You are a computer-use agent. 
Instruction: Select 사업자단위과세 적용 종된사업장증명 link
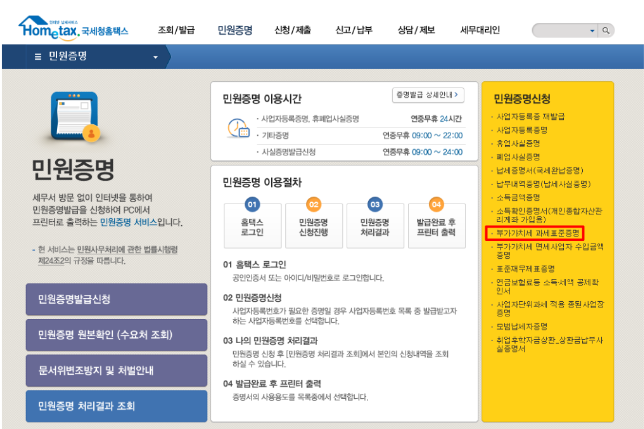pos(550,308)
